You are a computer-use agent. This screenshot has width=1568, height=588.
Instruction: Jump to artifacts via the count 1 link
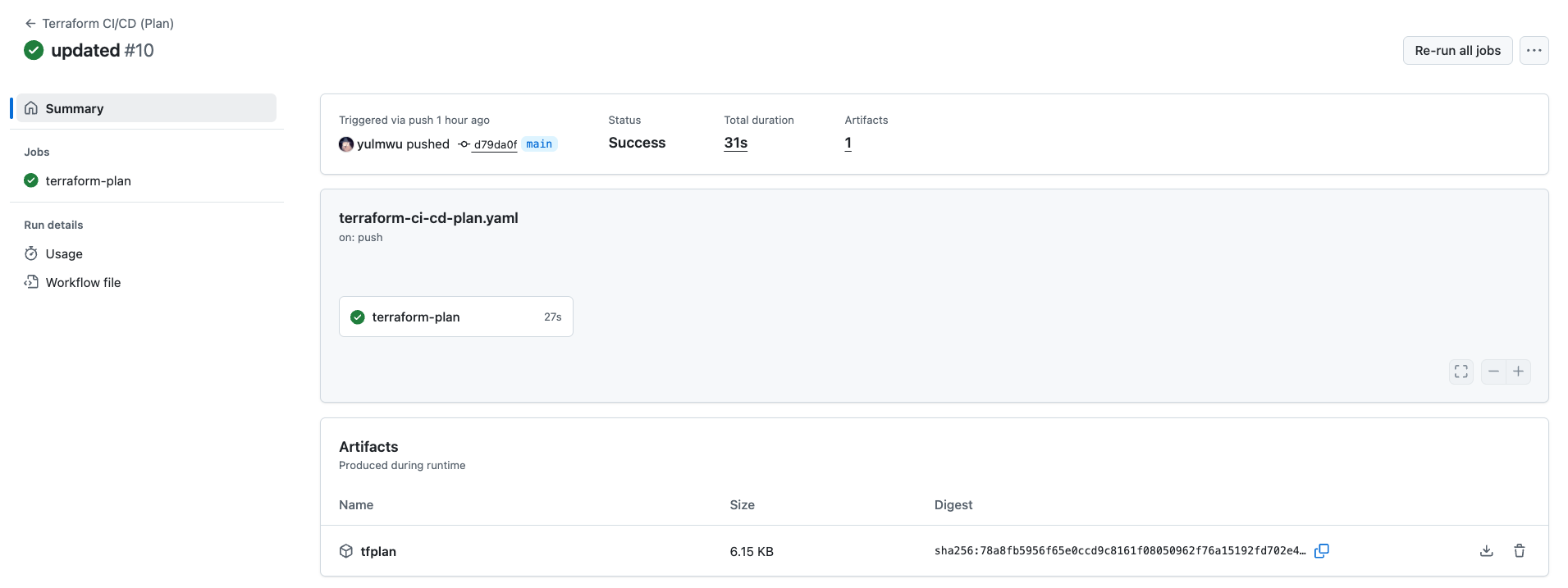(848, 143)
